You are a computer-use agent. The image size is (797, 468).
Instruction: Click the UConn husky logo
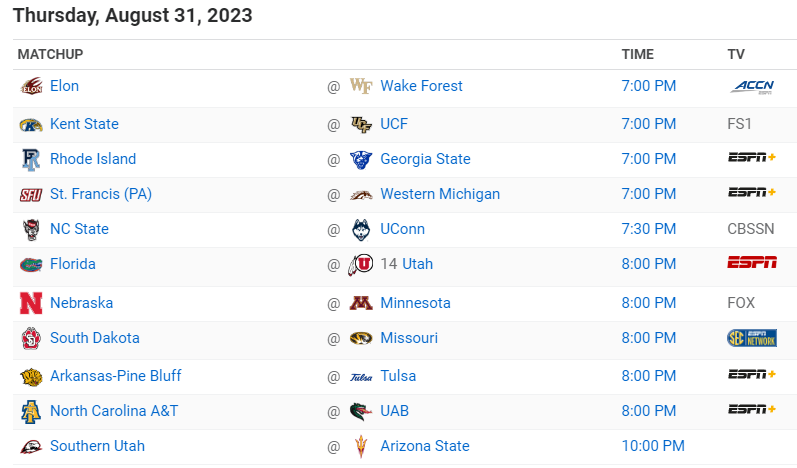click(361, 230)
